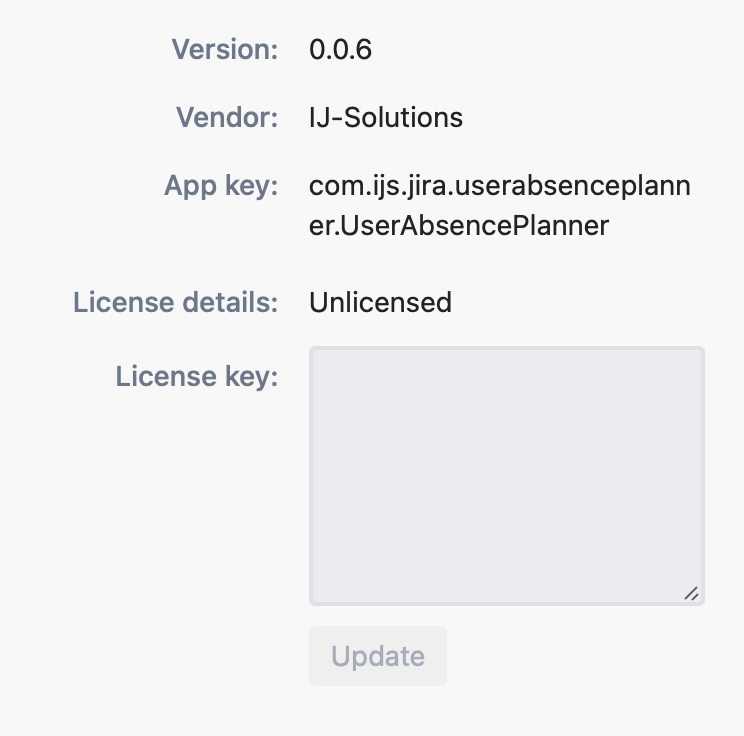744x736 pixels.
Task: Click the value beside License details
Action: [x=380, y=302]
